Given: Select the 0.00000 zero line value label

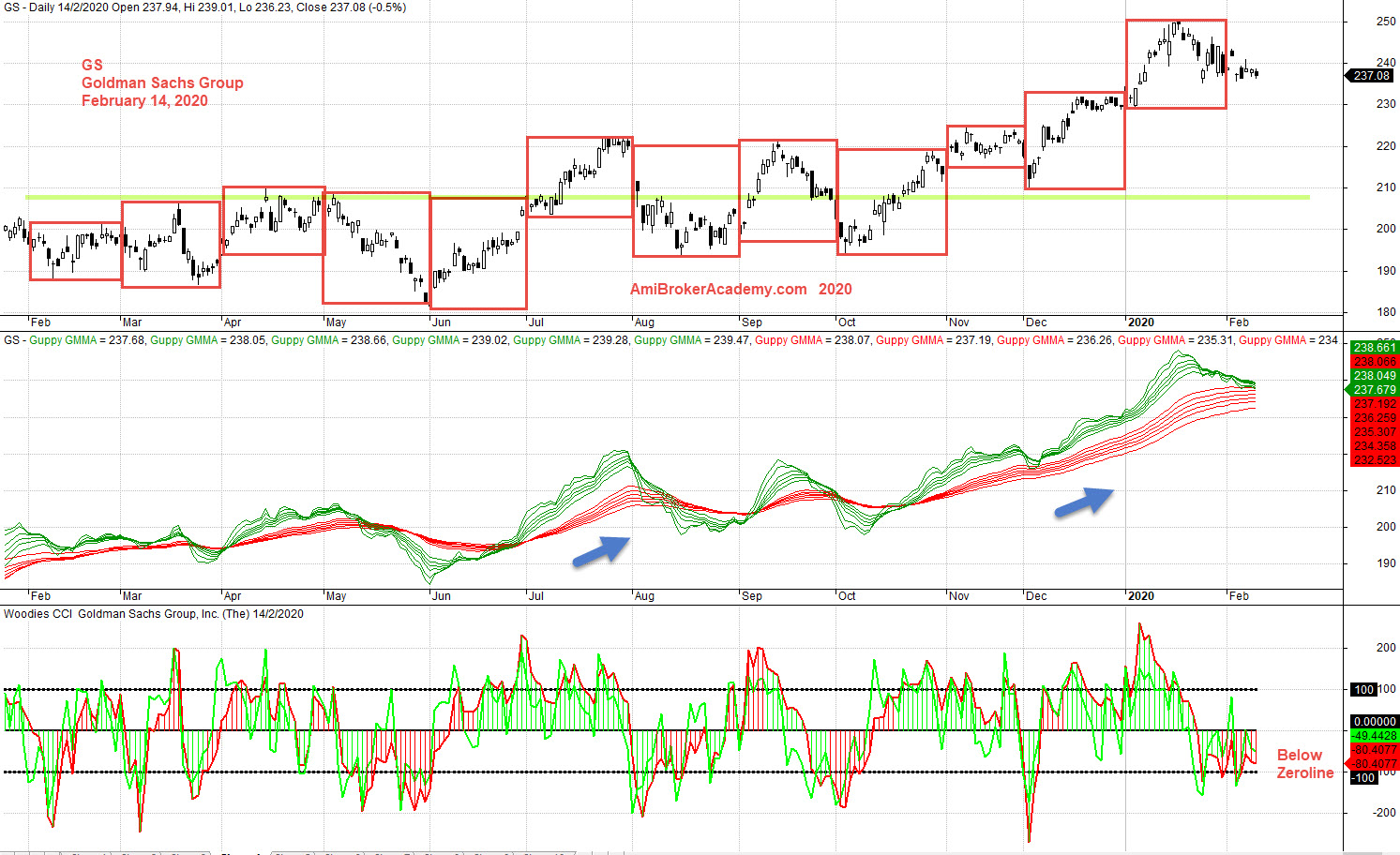Looking at the screenshot, I should pos(1375,722).
